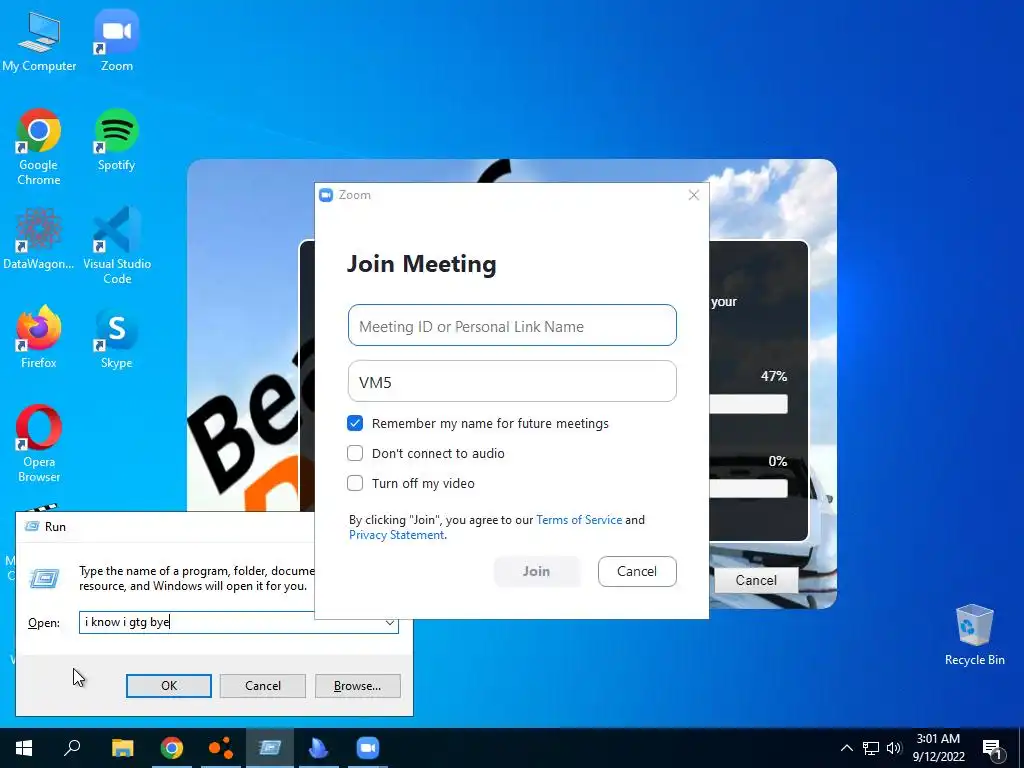This screenshot has height=768, width=1024.
Task: Open the Windows Start menu
Action: (x=24, y=748)
